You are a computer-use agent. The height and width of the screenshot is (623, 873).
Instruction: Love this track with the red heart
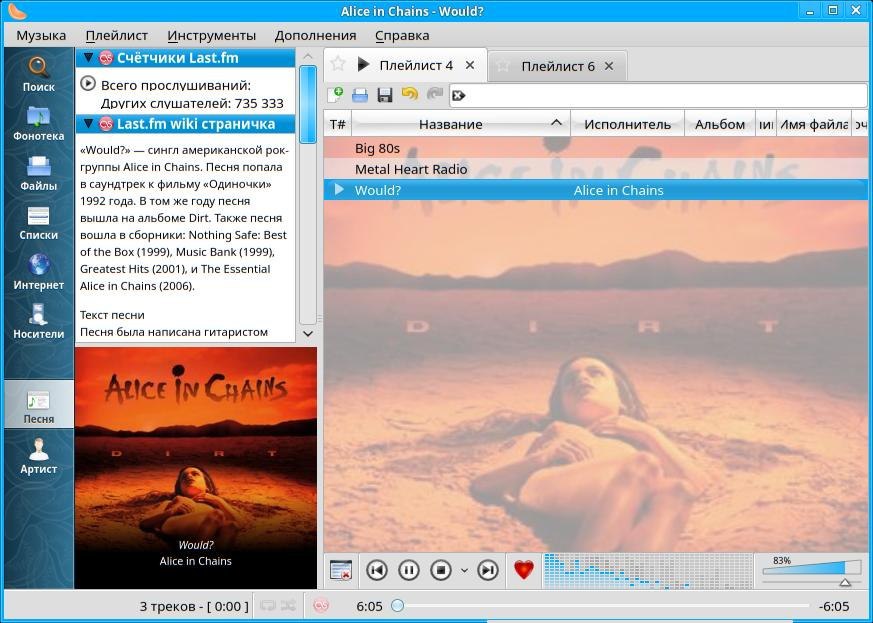(523, 570)
